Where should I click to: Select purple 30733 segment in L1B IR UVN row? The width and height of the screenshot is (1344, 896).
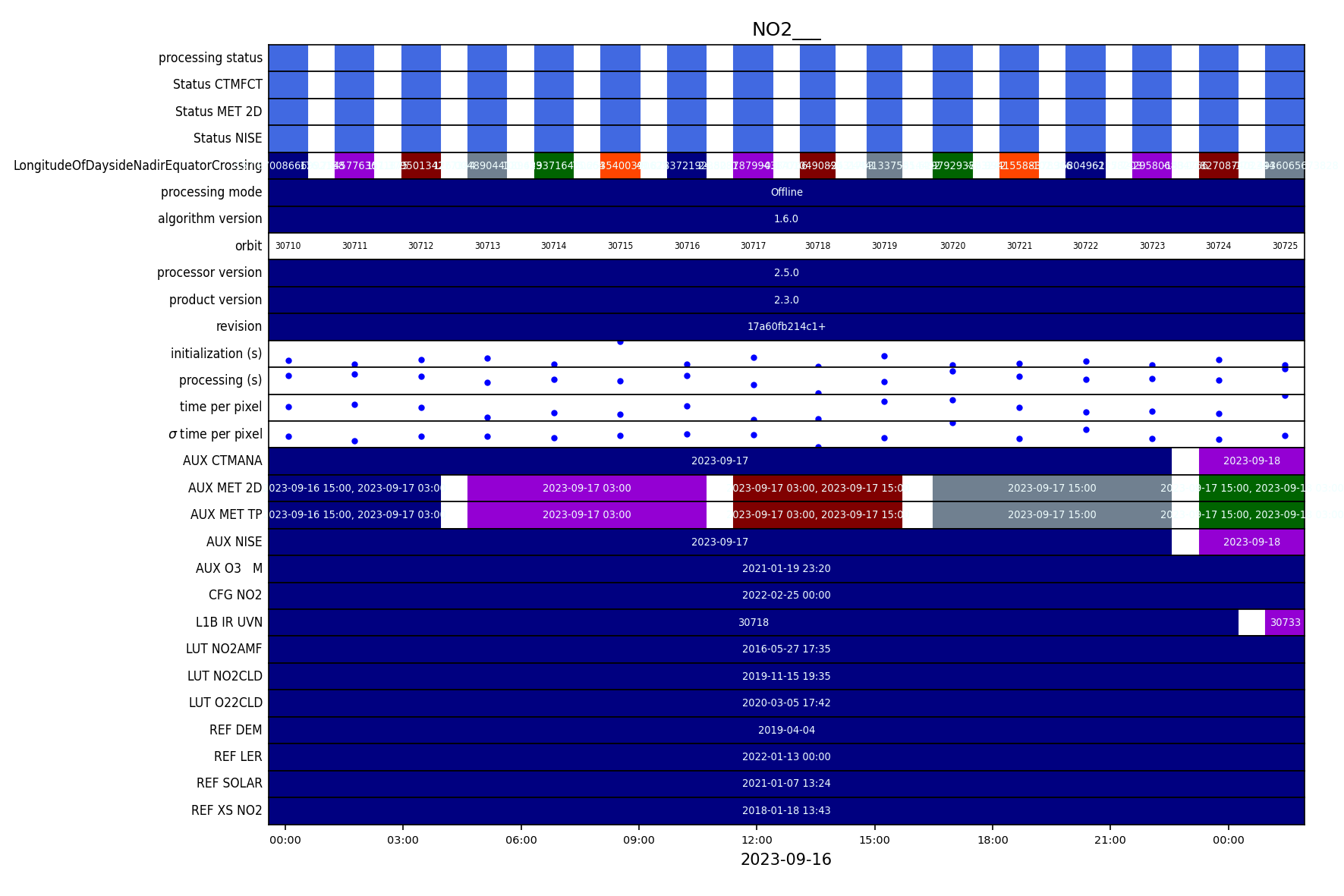1285,622
